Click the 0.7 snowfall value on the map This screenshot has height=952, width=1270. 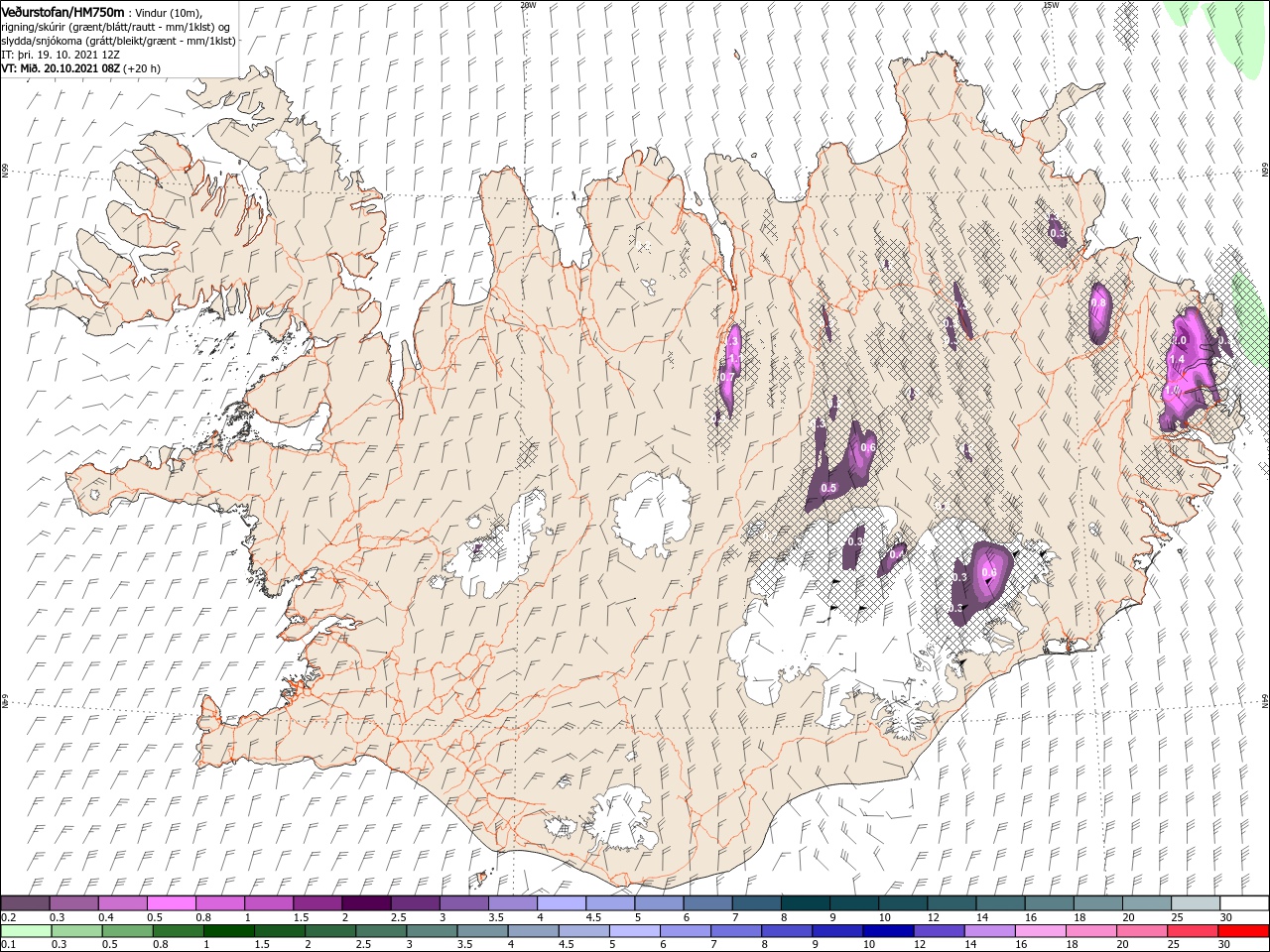725,377
